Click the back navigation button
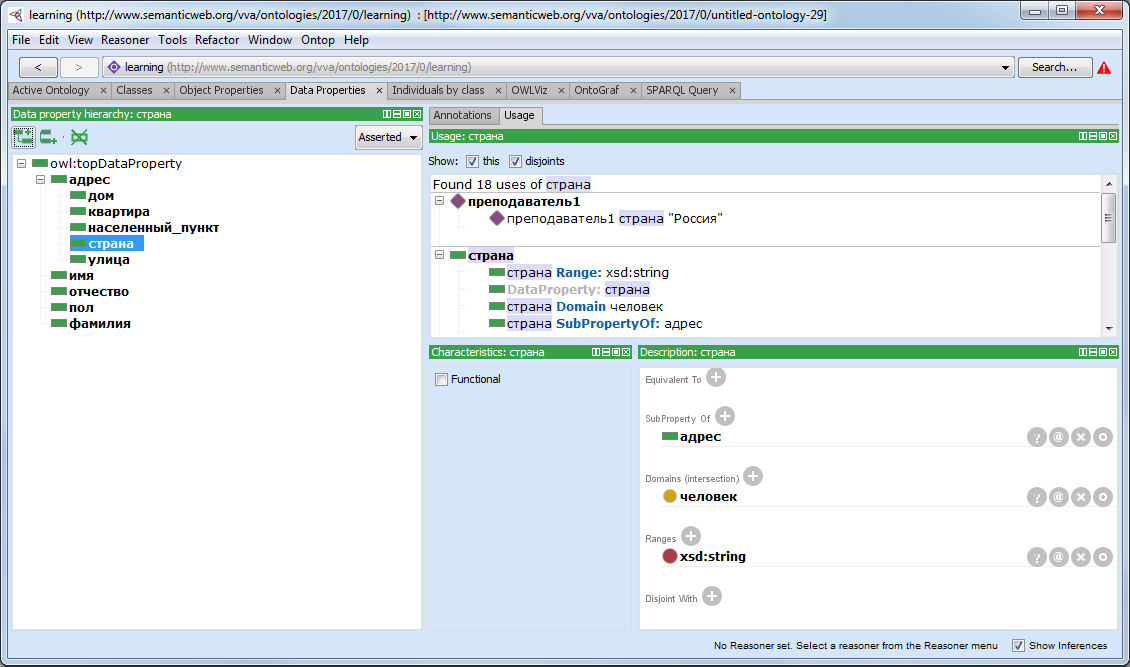The width and height of the screenshot is (1130, 667). [x=38, y=67]
